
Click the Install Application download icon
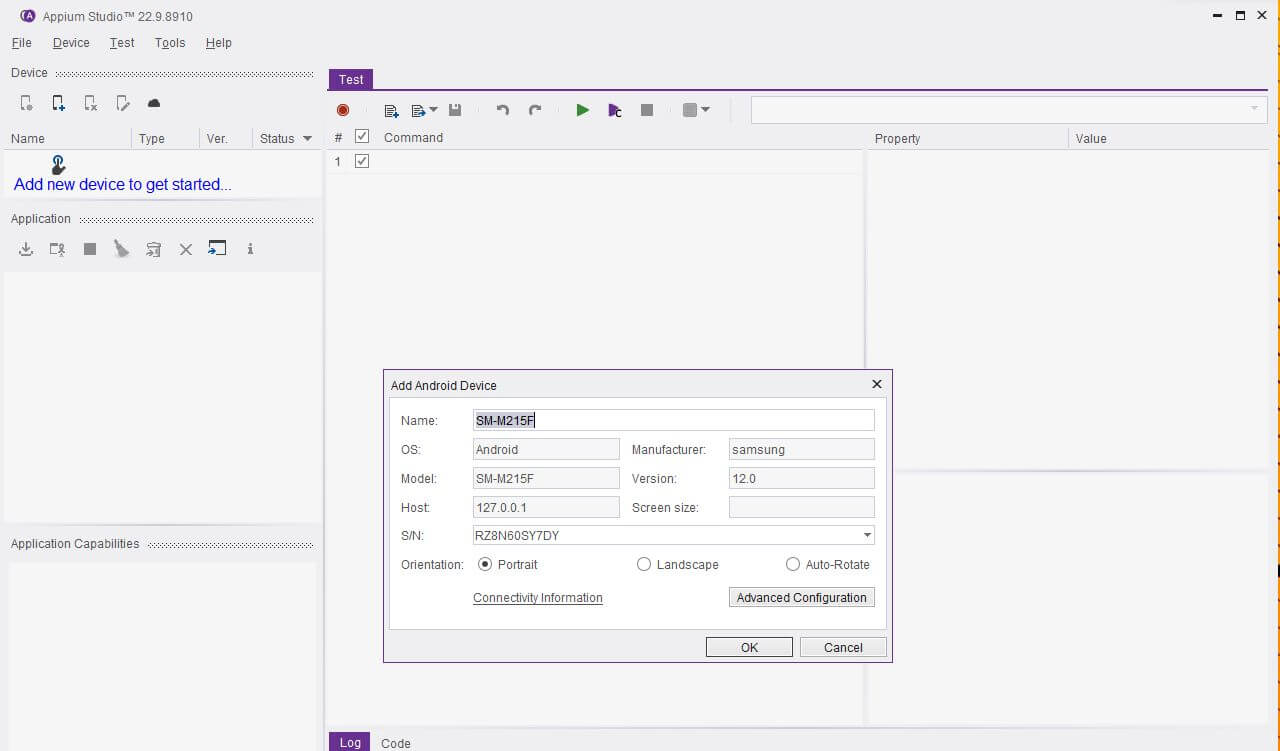click(26, 249)
